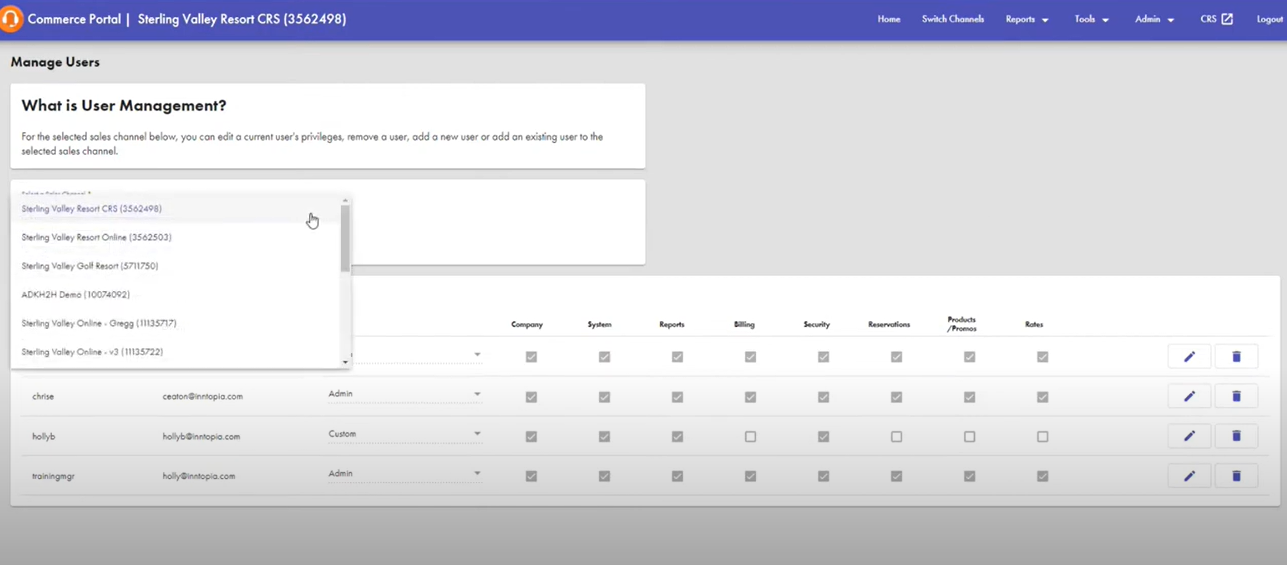Edit user hollyb with pencil icon
Screen dimensions: 1287x565
point(1189,436)
